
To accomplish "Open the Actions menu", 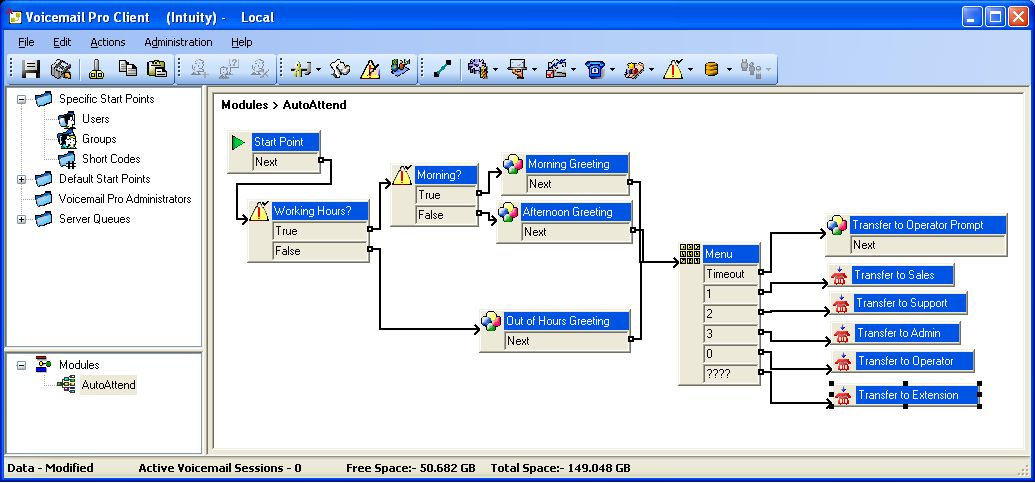I will coord(108,42).
